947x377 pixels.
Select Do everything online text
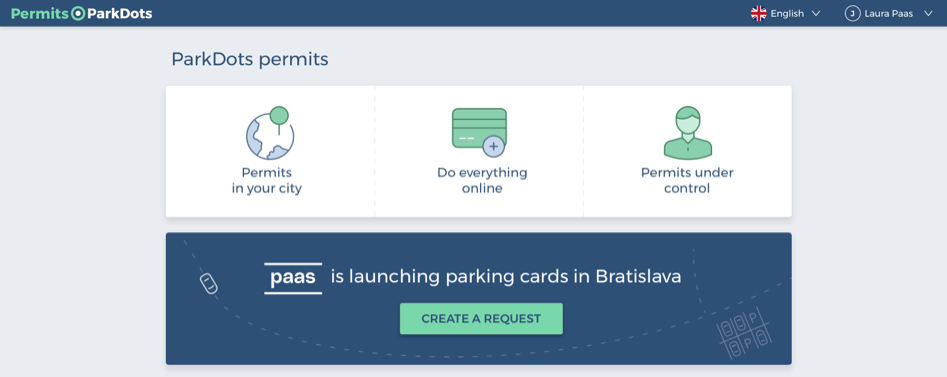[482, 181]
